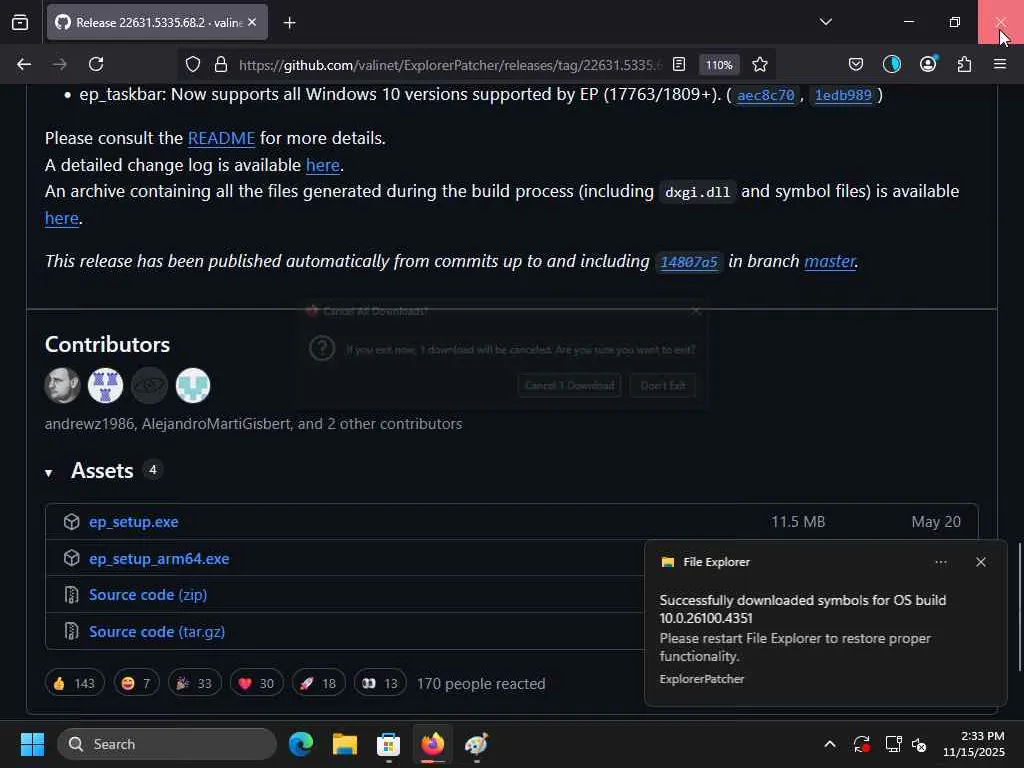The height and width of the screenshot is (768, 1024).
Task: Click the github.com address bar
Action: [450, 65]
